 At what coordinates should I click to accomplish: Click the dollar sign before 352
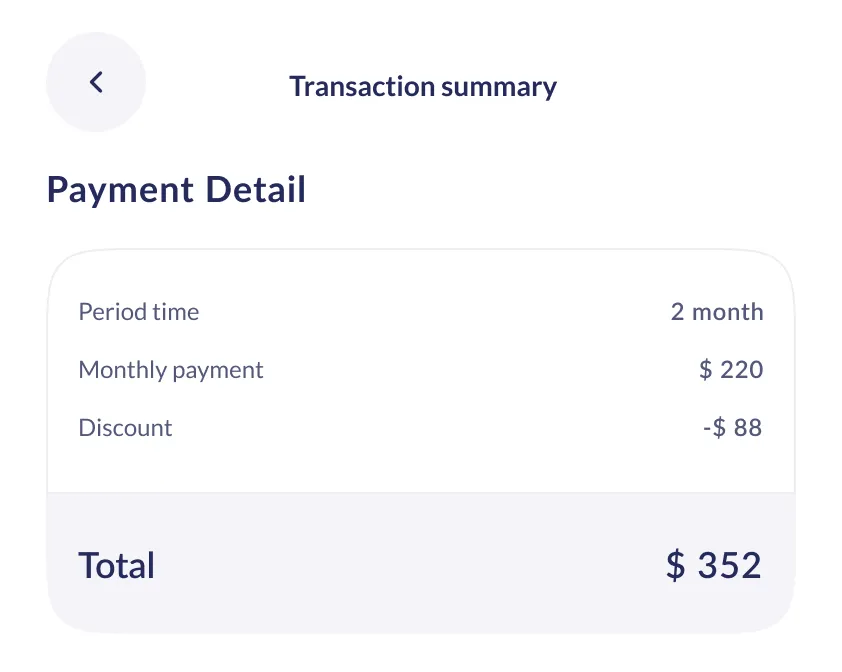click(676, 566)
